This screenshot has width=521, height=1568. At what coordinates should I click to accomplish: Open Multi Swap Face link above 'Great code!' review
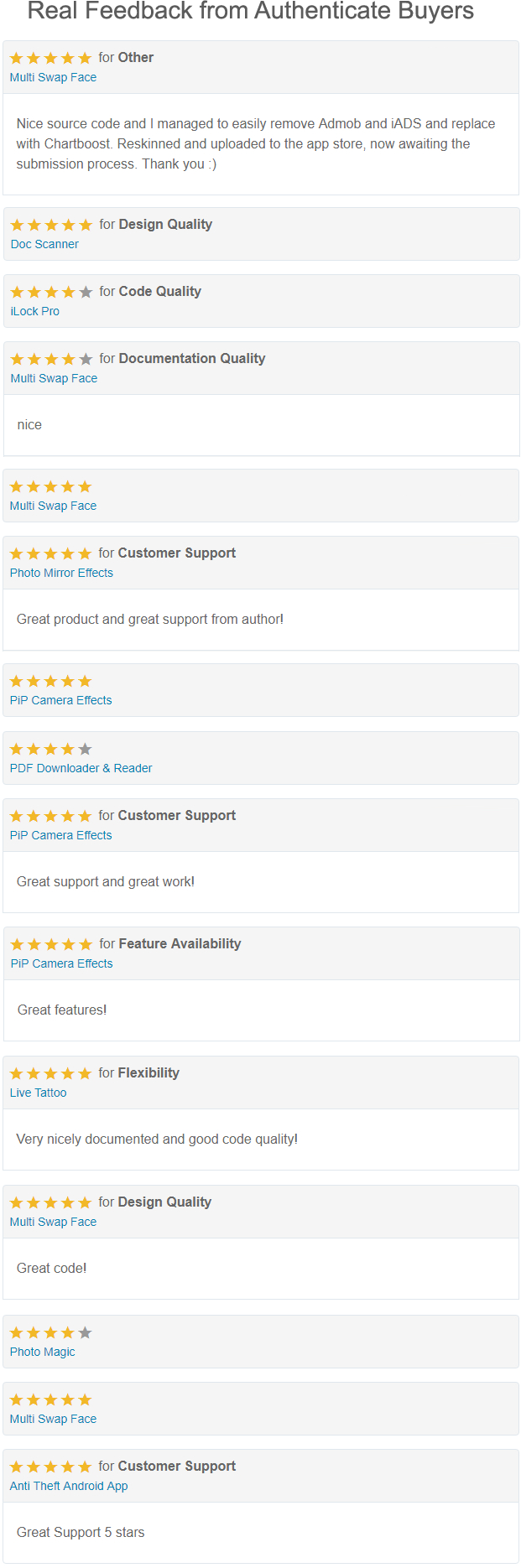pos(53,1222)
